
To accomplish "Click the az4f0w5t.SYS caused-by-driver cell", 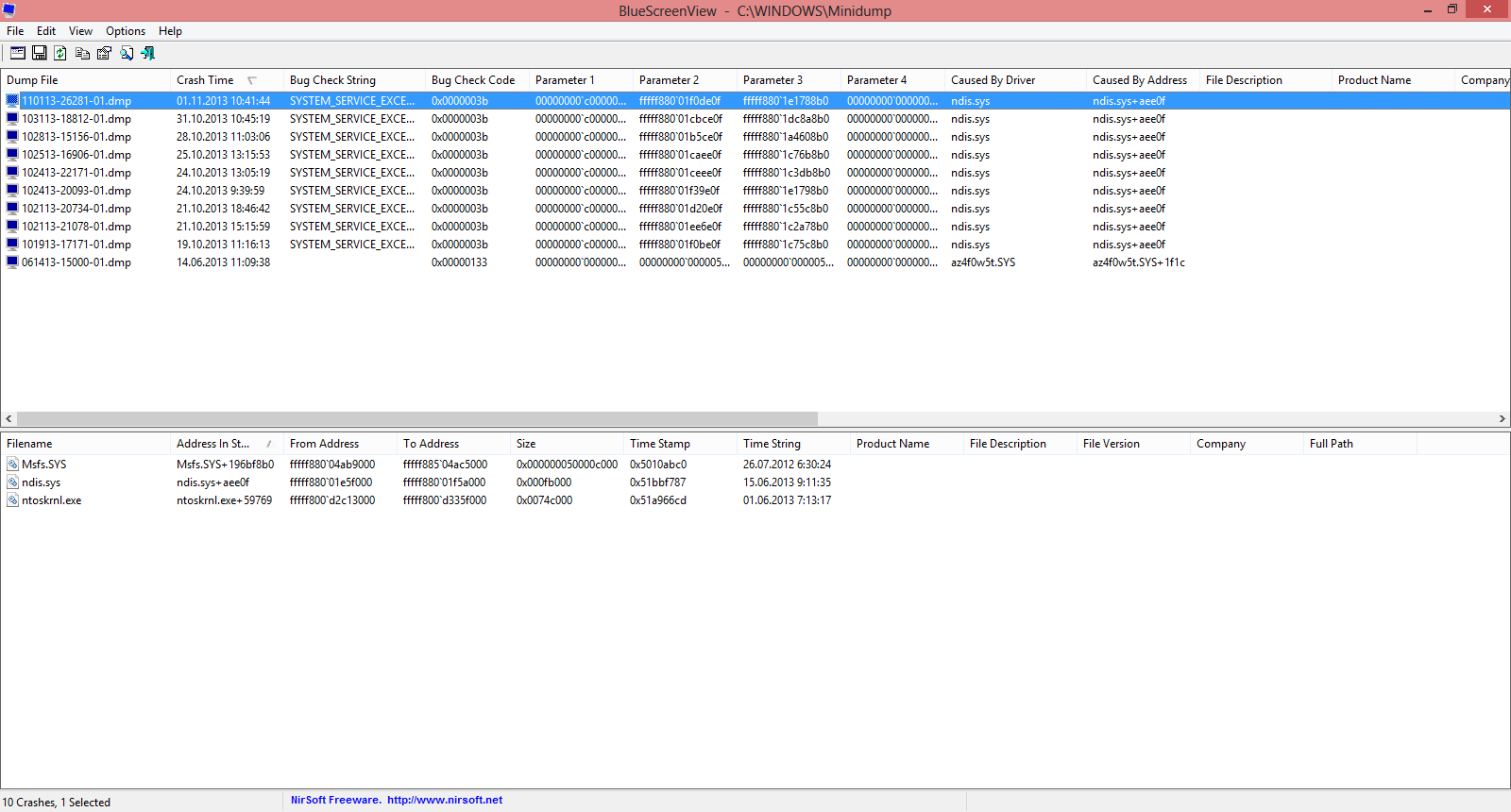I will (983, 262).
